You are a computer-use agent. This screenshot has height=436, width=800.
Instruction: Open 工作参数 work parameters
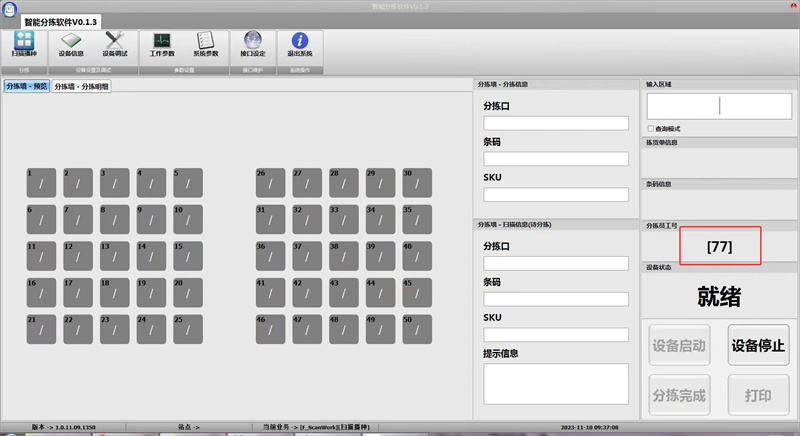tap(162, 44)
